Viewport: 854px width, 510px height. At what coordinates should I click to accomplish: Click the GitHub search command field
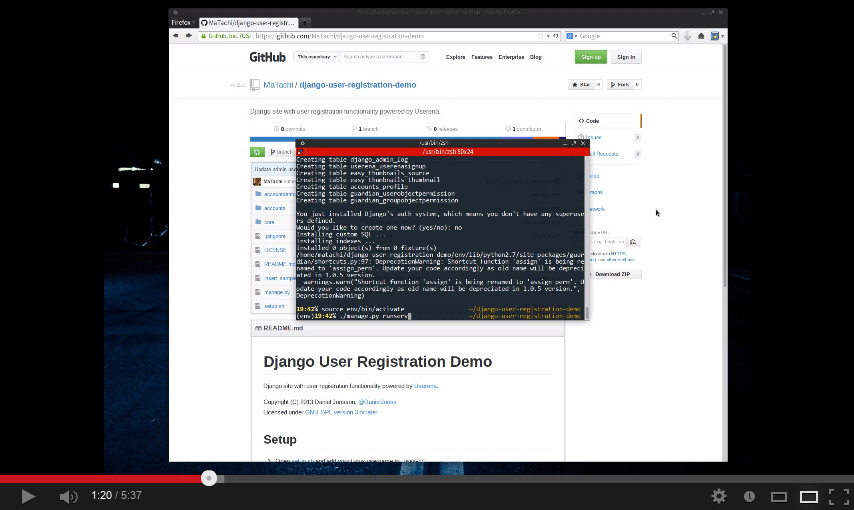click(x=383, y=57)
